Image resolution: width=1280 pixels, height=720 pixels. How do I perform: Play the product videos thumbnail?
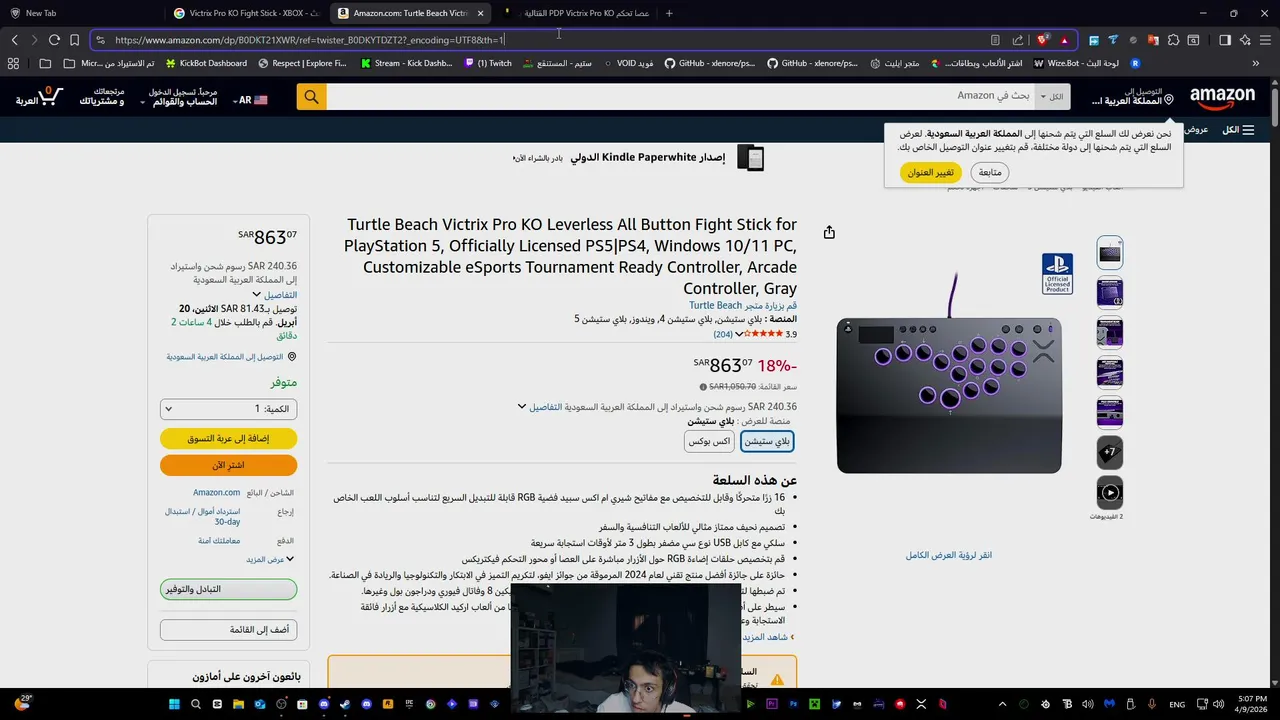coord(1110,493)
